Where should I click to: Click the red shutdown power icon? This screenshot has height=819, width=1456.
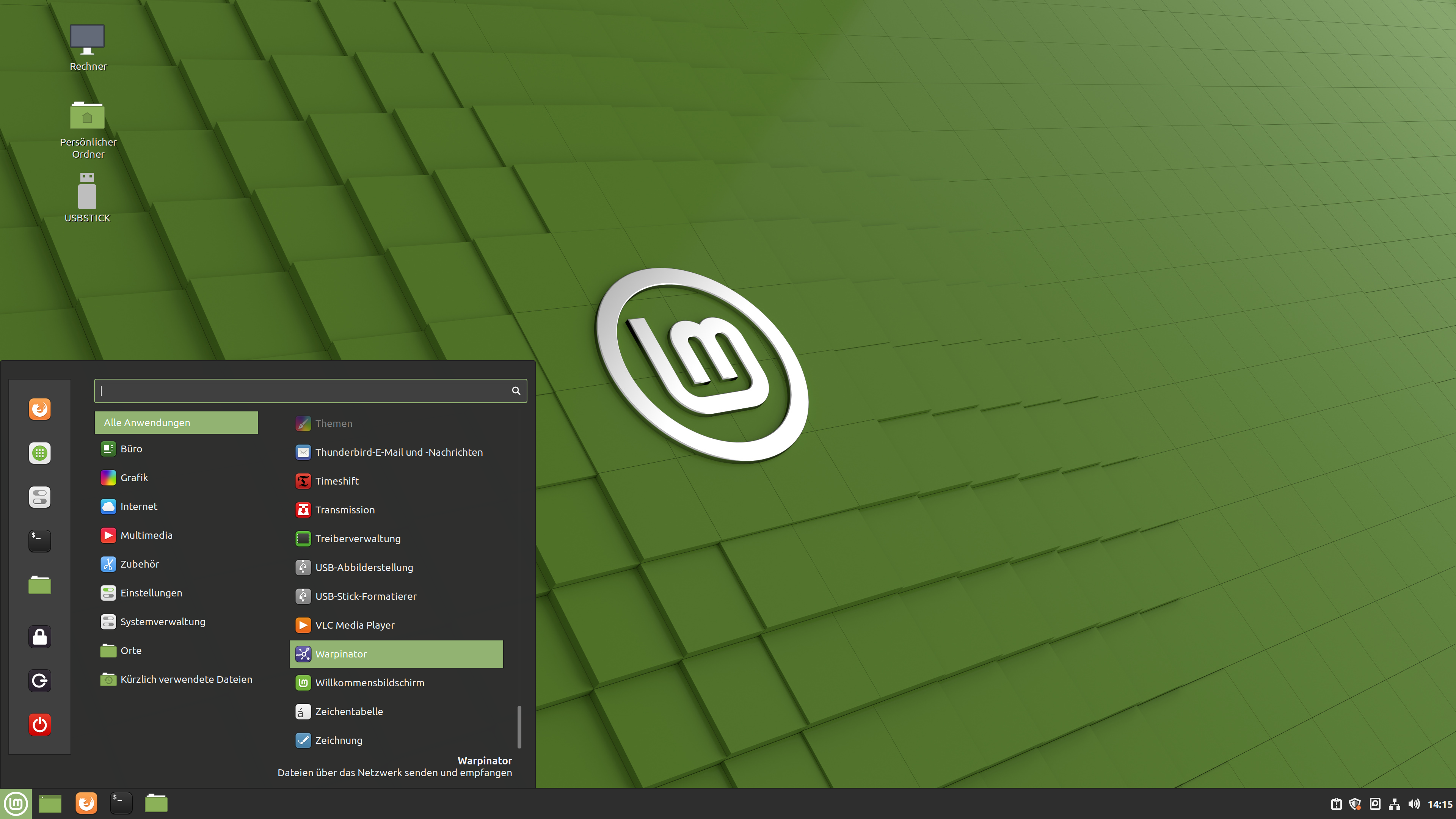(39, 724)
